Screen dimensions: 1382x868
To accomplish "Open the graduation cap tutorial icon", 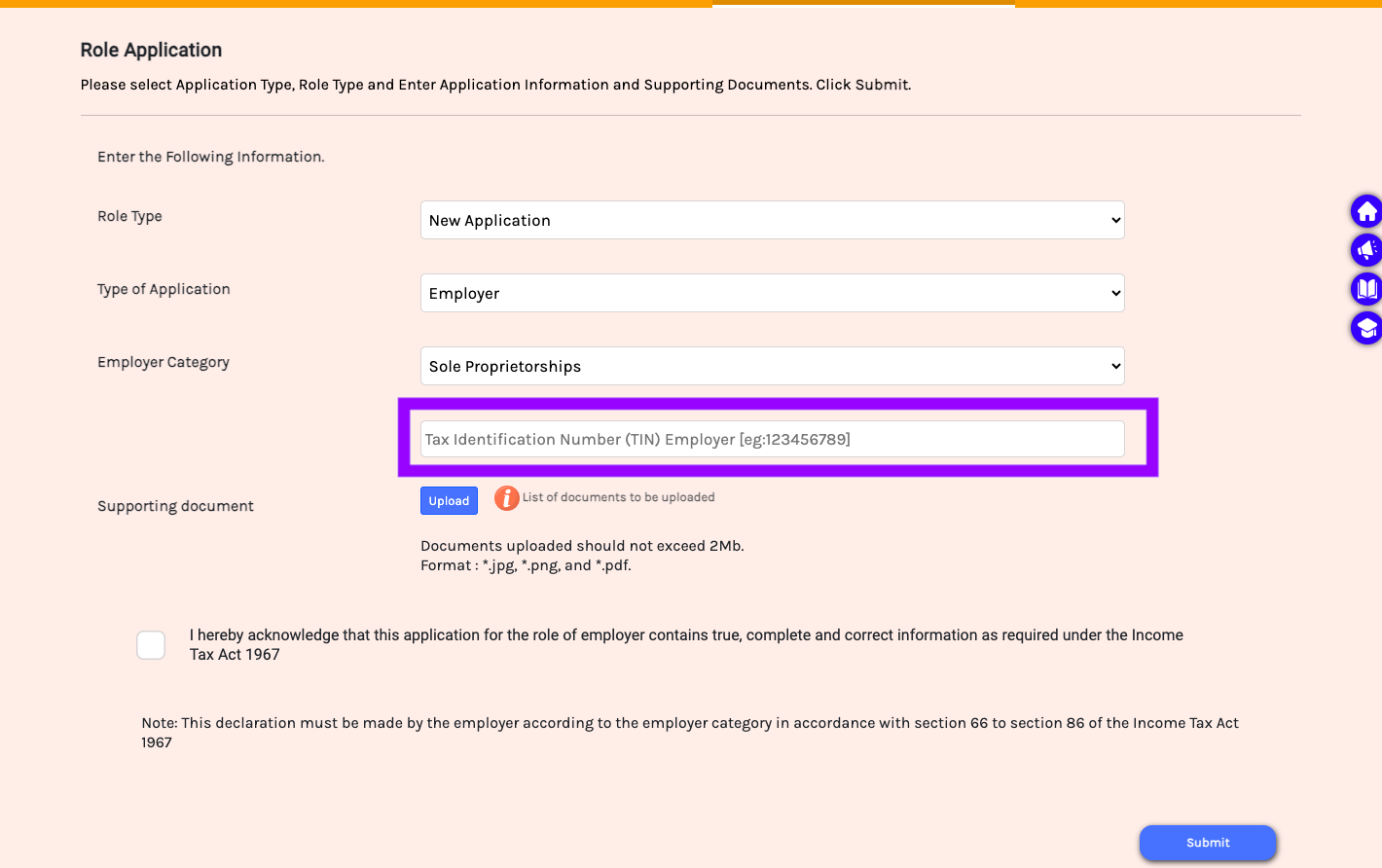I will [x=1366, y=328].
